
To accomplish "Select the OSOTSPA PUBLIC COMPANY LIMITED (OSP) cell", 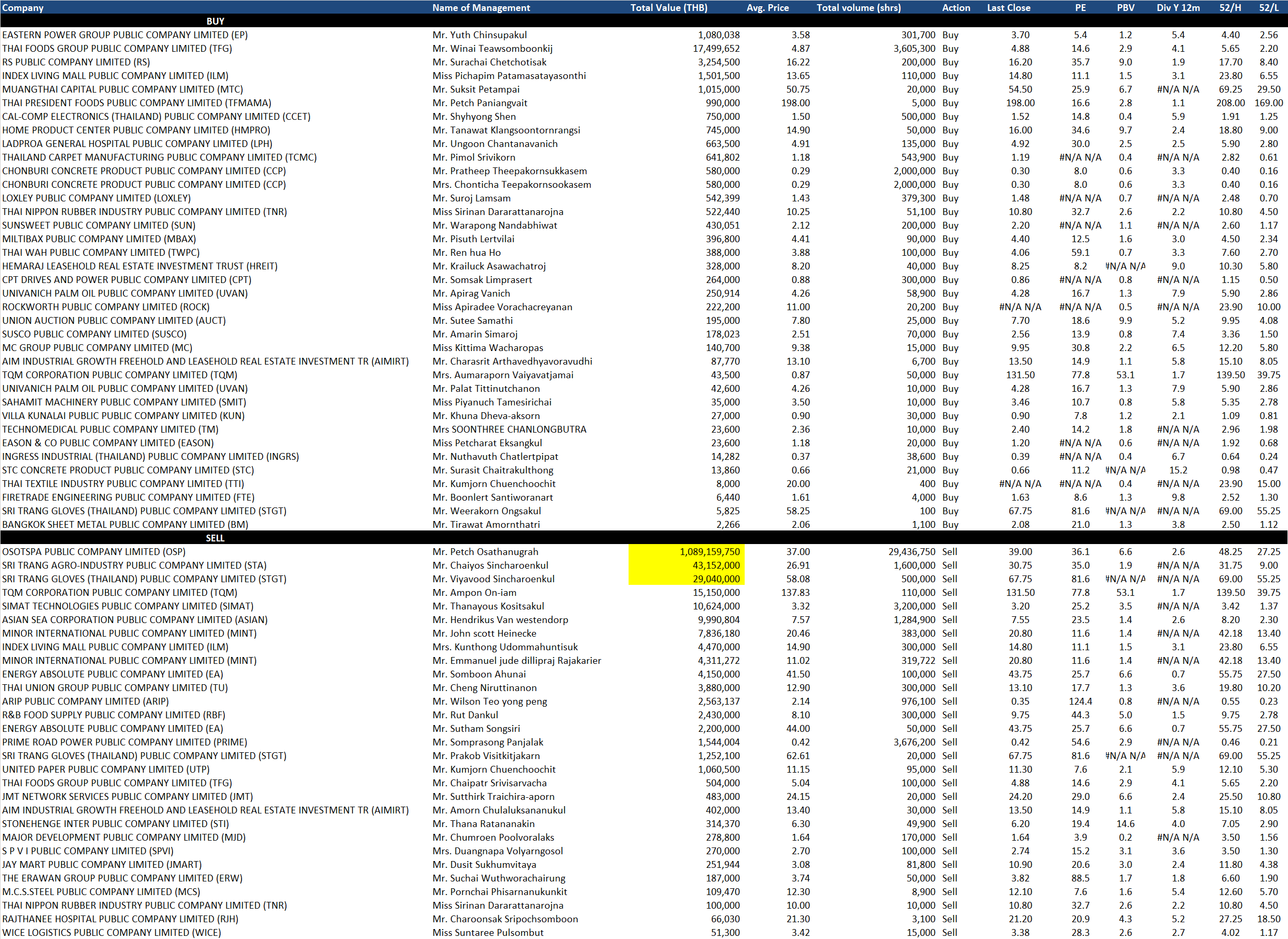I will click(x=94, y=551).
